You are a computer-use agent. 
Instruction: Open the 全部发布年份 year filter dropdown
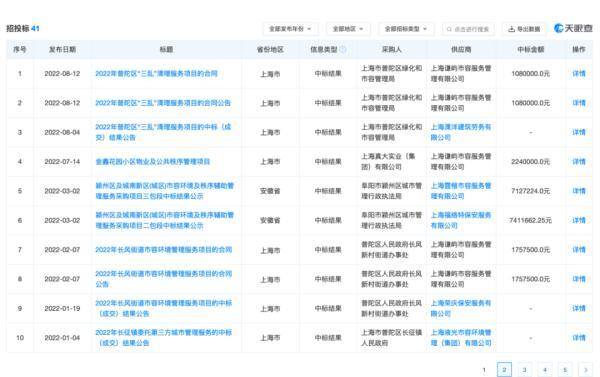click(290, 29)
